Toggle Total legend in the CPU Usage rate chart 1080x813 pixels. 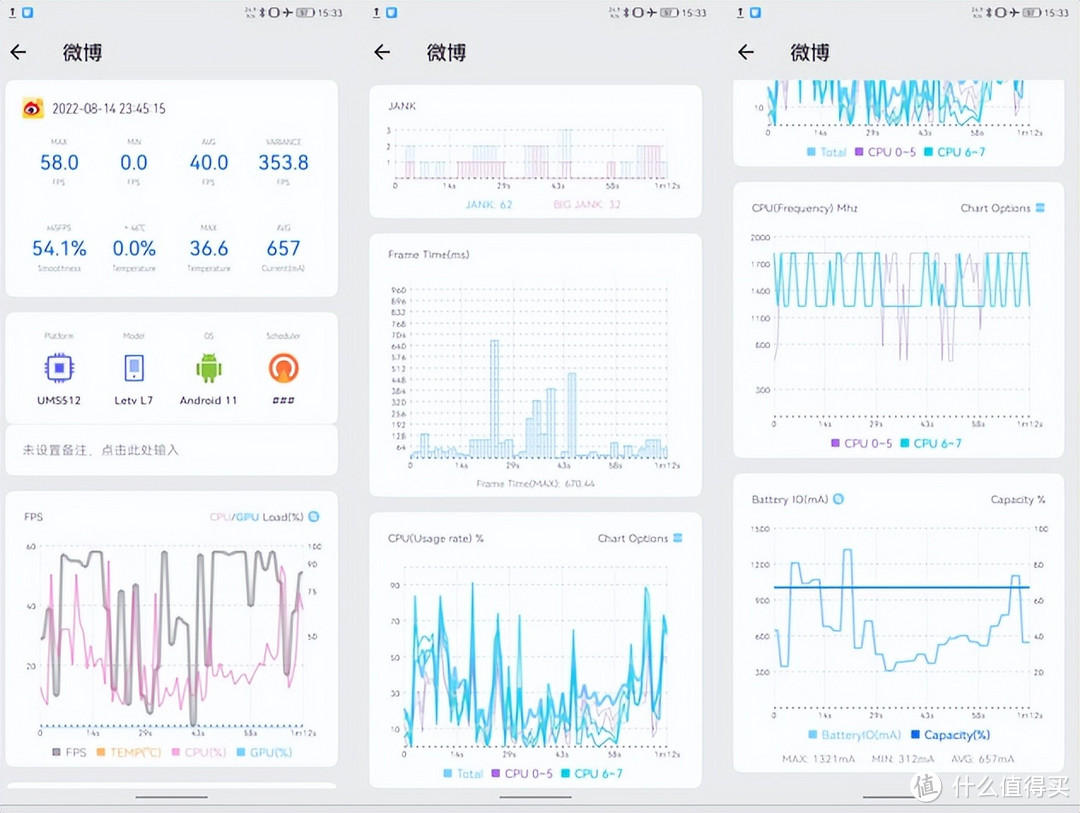[x=463, y=774]
